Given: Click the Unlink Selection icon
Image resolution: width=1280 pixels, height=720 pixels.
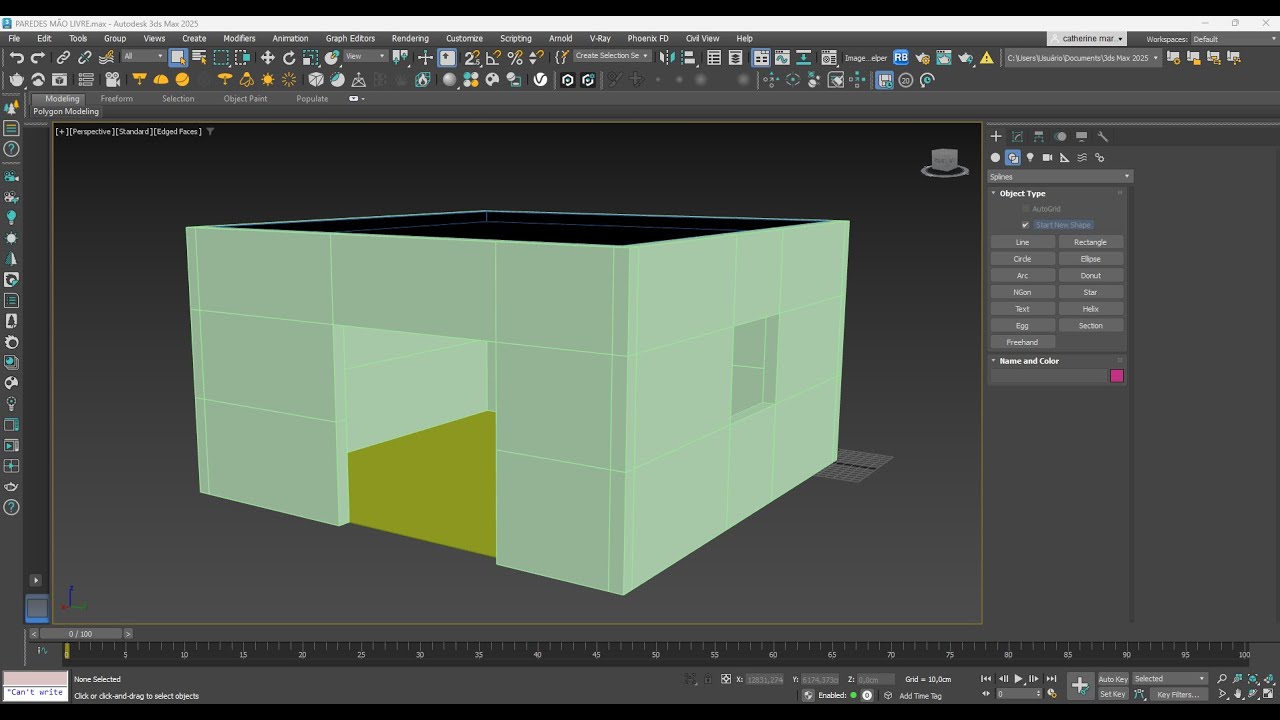Looking at the screenshot, I should (85, 57).
